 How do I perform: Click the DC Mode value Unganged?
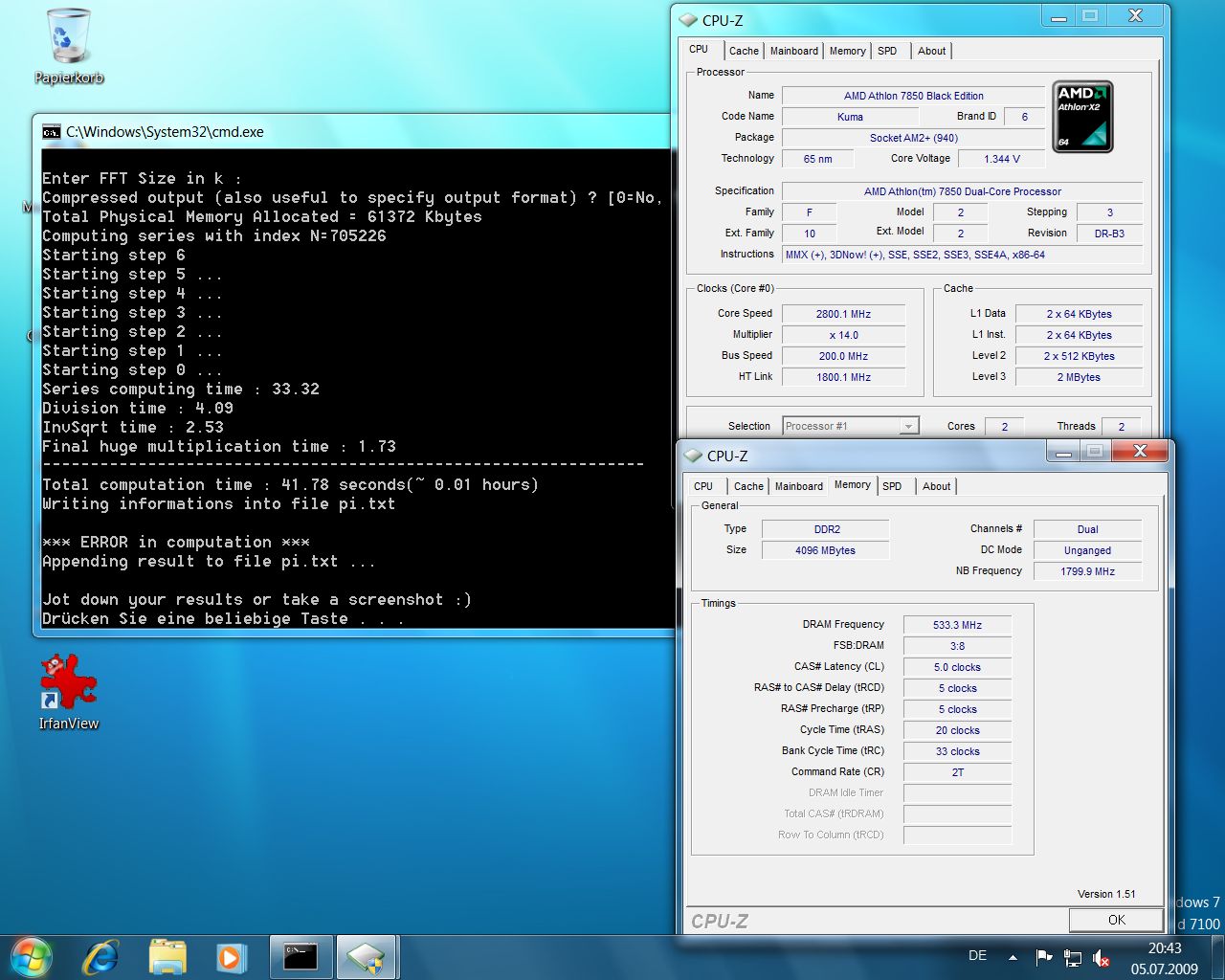pyautogui.click(x=1087, y=550)
